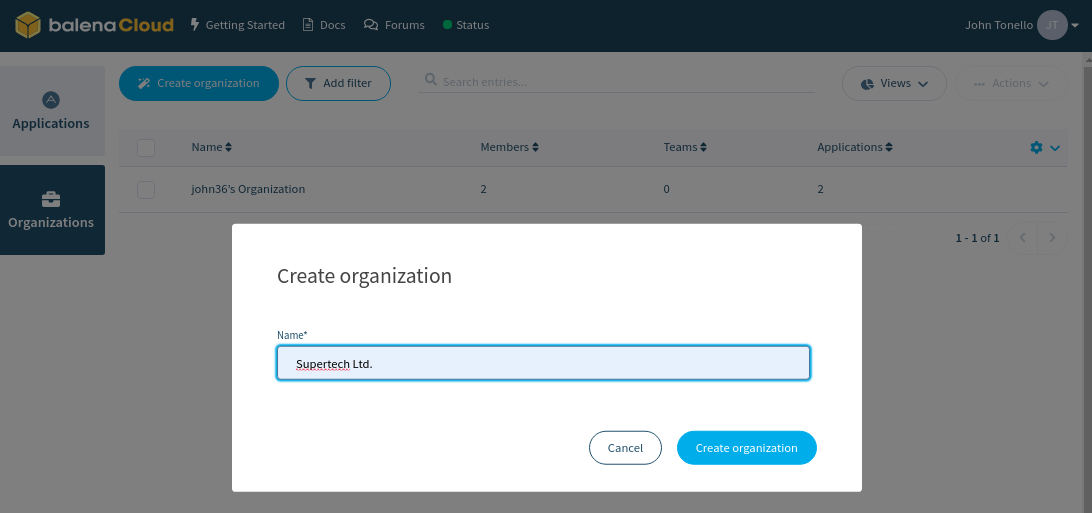
Task: Click the Docs document icon
Action: [308, 25]
